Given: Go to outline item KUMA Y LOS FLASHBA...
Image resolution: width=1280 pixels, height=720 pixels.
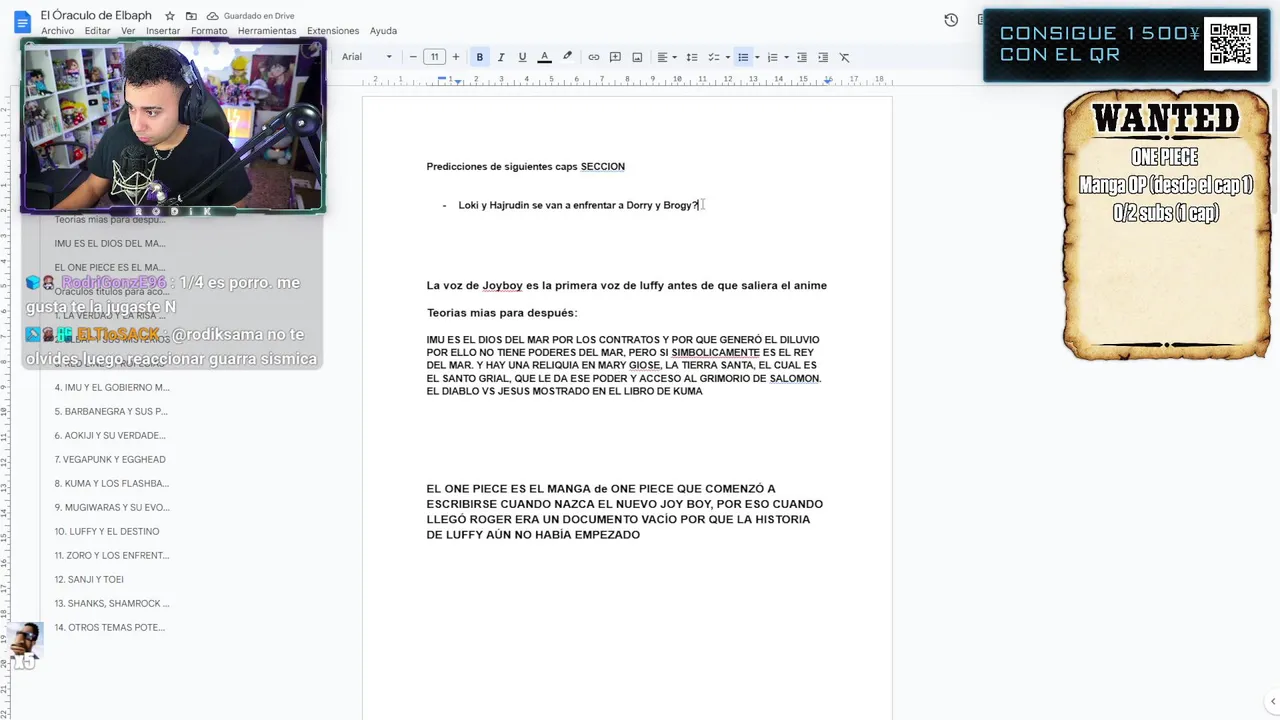Looking at the screenshot, I should click(112, 483).
